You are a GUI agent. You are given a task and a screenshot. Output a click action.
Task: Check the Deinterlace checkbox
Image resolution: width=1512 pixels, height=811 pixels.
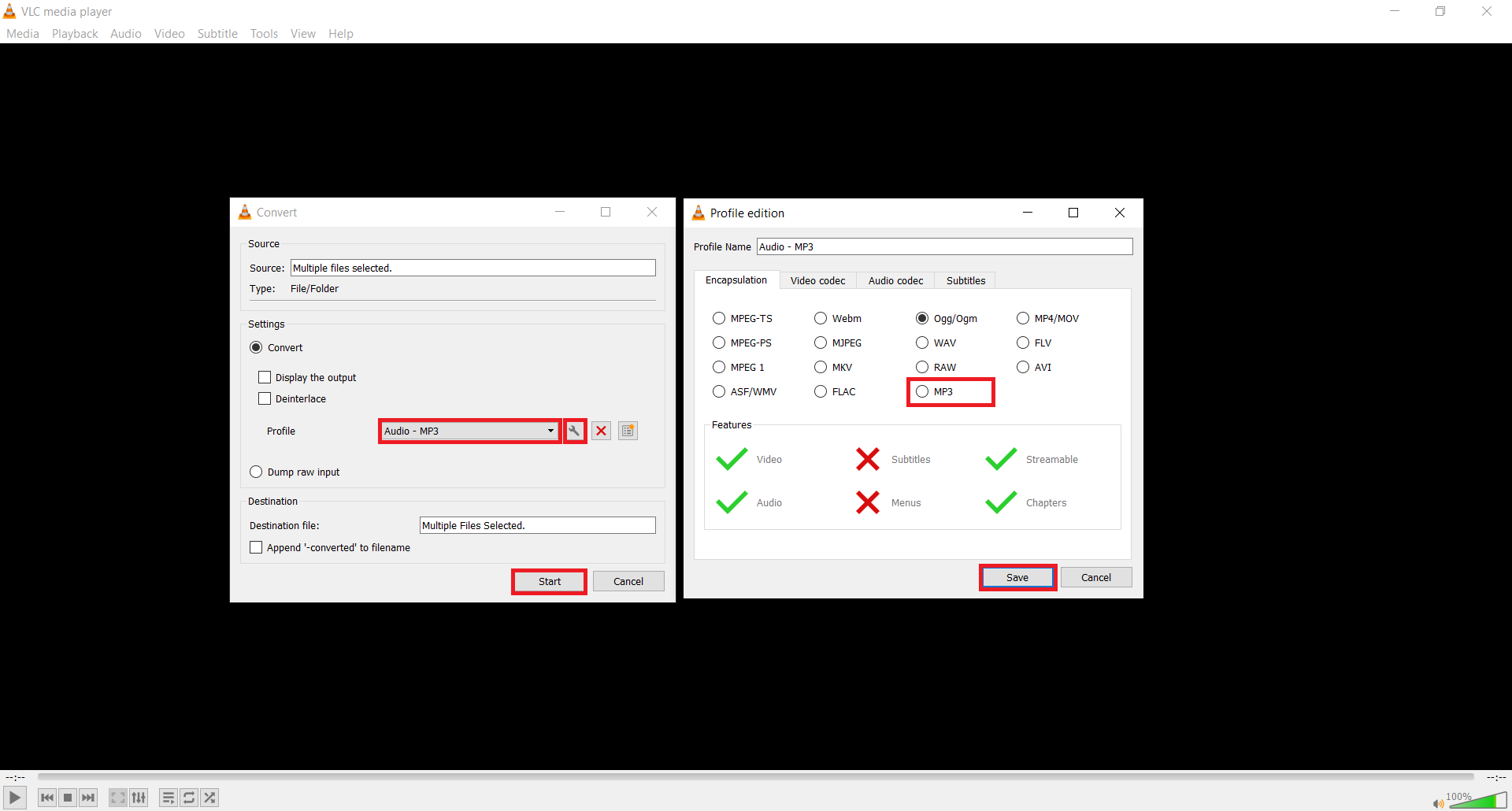(265, 398)
